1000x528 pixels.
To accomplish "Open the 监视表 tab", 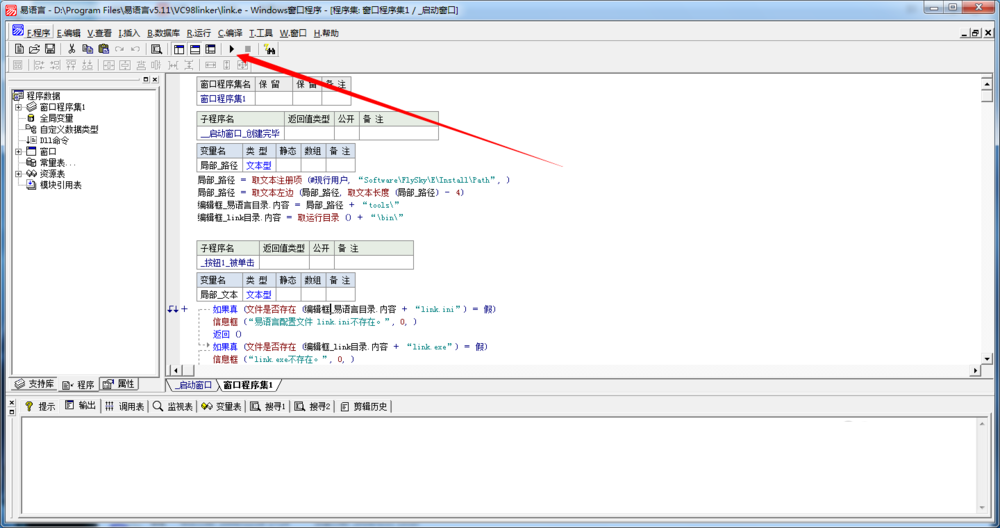I will click(173, 406).
